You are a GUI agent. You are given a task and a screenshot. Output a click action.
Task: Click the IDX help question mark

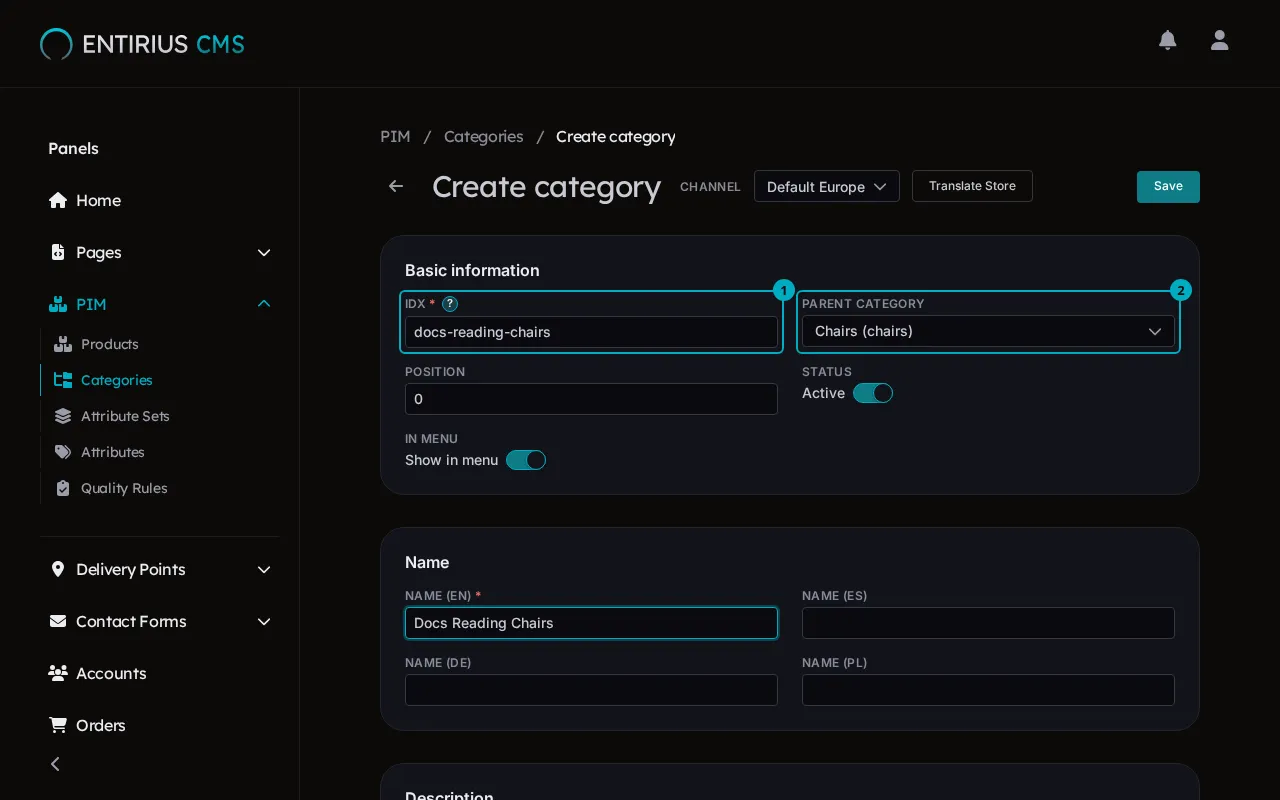(x=450, y=304)
